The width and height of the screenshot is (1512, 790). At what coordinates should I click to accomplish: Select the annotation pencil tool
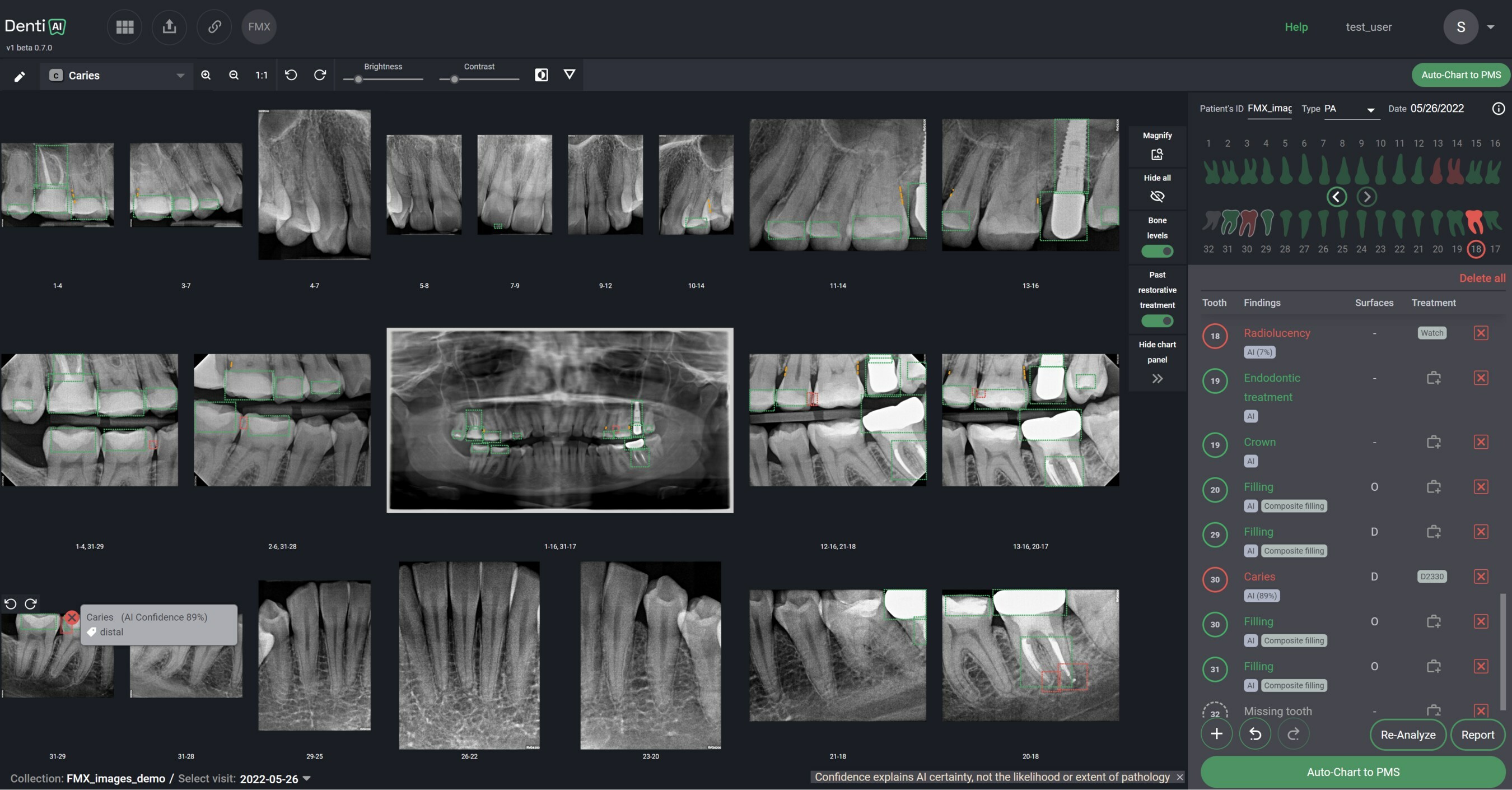tap(20, 75)
